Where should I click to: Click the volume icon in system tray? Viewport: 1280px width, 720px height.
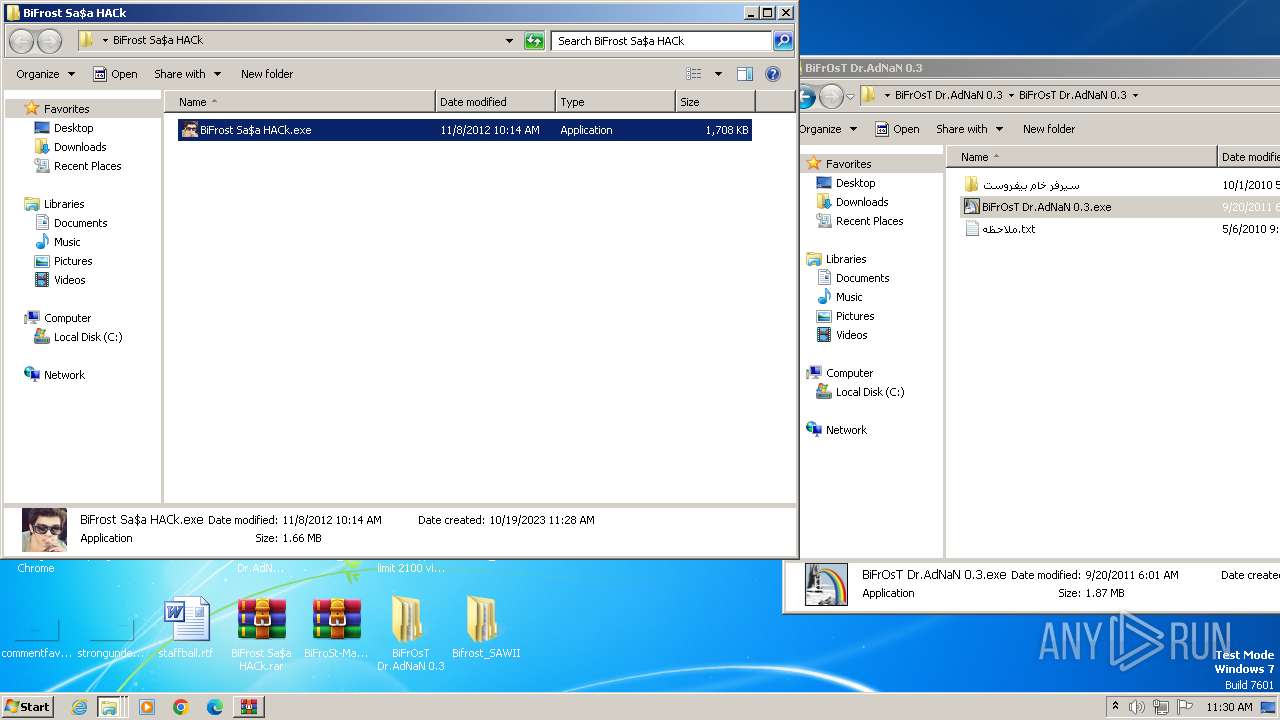point(1137,707)
